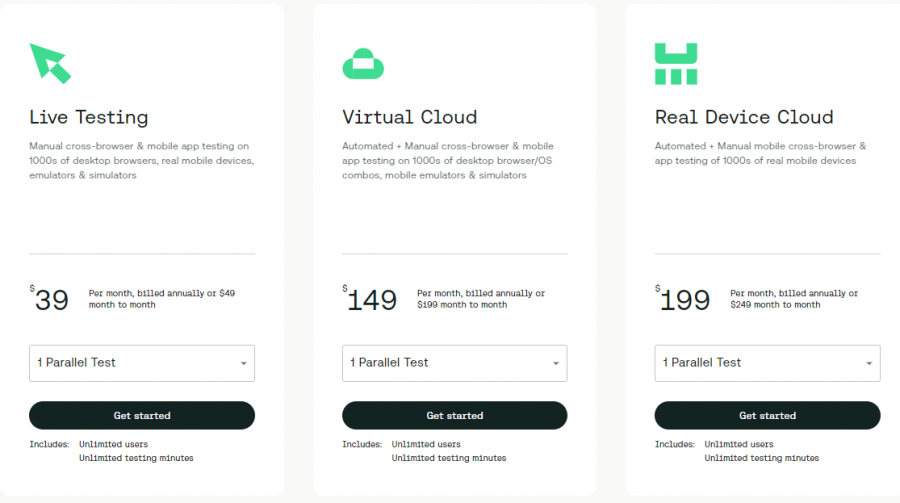Select the Live Testing plan heading

coord(89,117)
